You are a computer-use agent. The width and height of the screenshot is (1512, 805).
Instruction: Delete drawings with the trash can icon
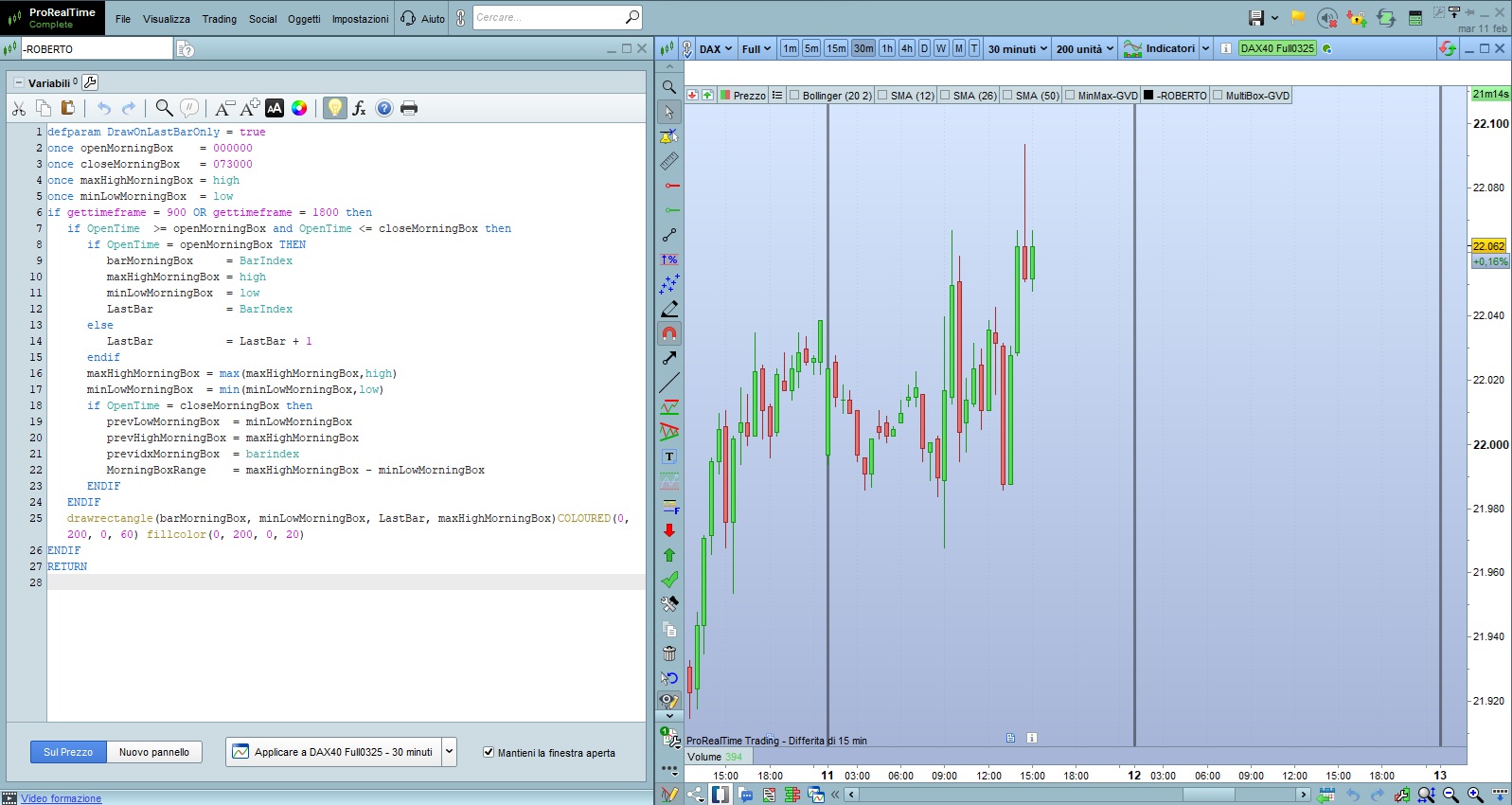[x=669, y=653]
